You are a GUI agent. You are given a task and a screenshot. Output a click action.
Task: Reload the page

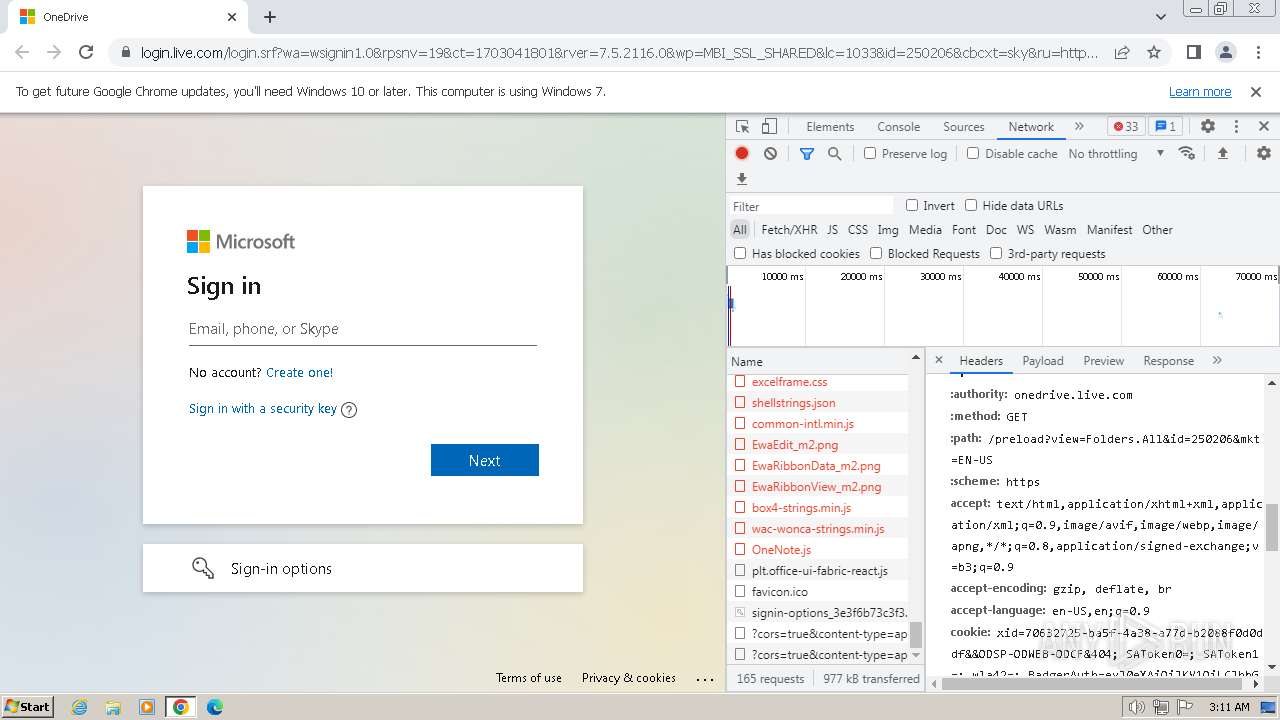[x=86, y=52]
